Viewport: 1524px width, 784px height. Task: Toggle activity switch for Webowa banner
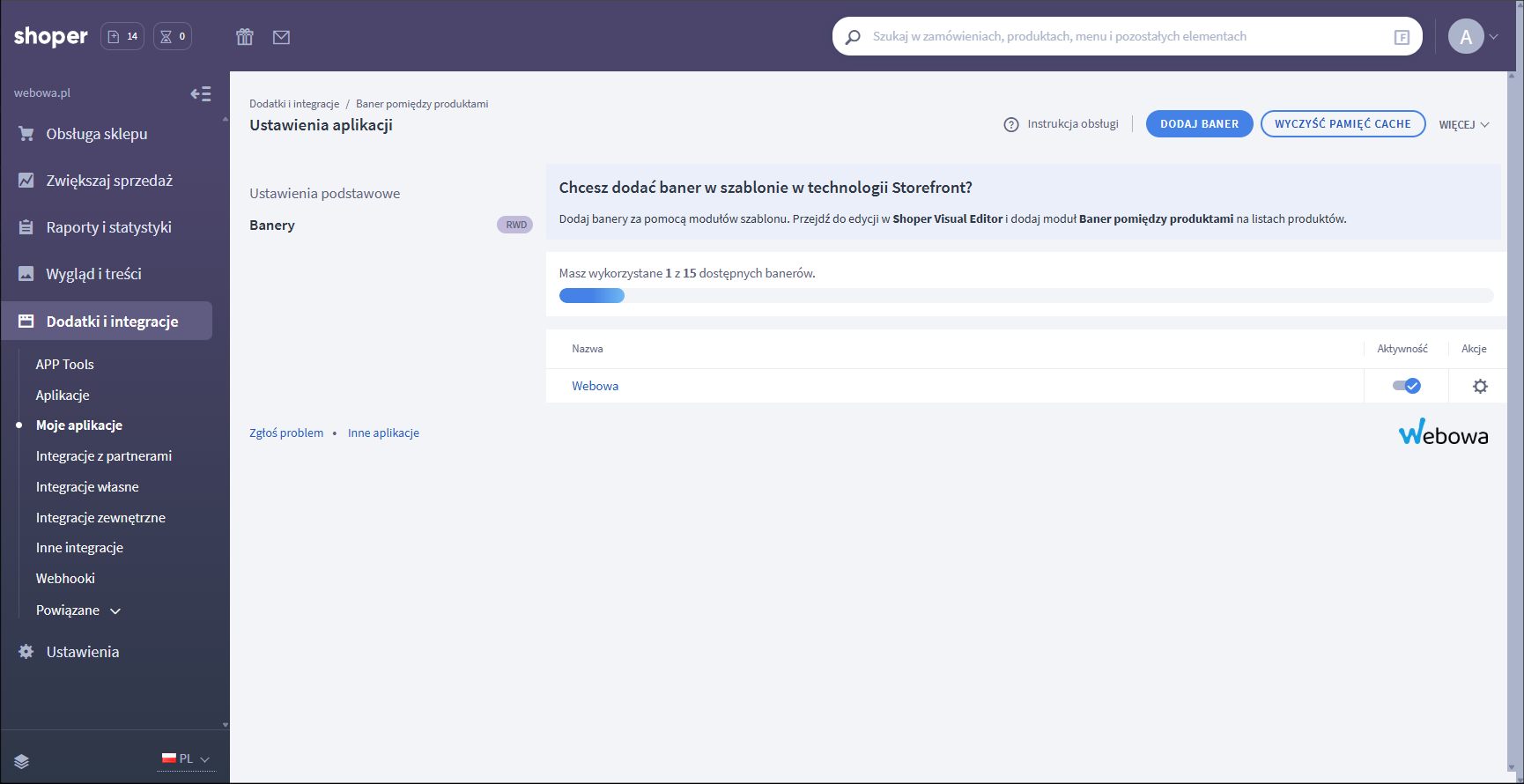pyautogui.click(x=1406, y=386)
